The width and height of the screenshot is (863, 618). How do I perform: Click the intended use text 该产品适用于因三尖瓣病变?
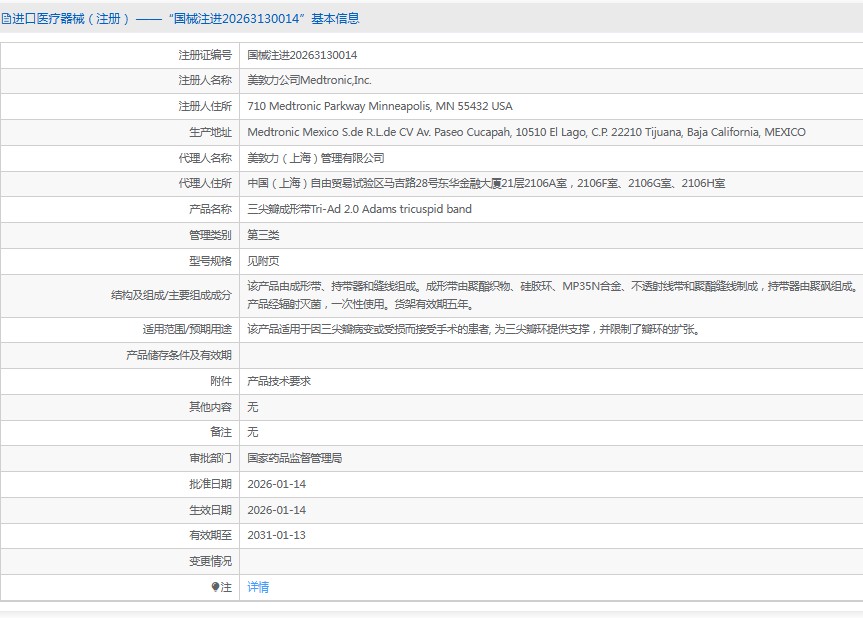(x=474, y=329)
